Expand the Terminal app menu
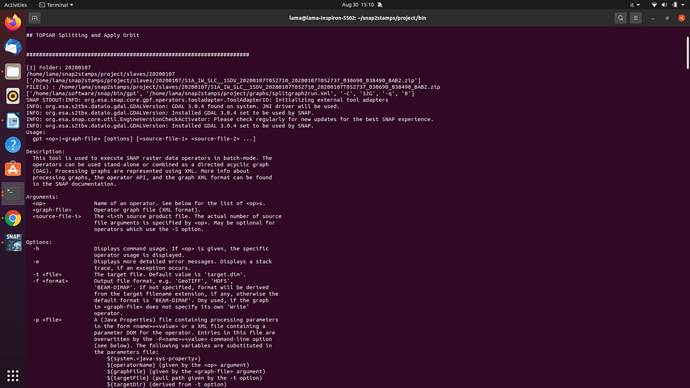 pyautogui.click(x=56, y=5)
